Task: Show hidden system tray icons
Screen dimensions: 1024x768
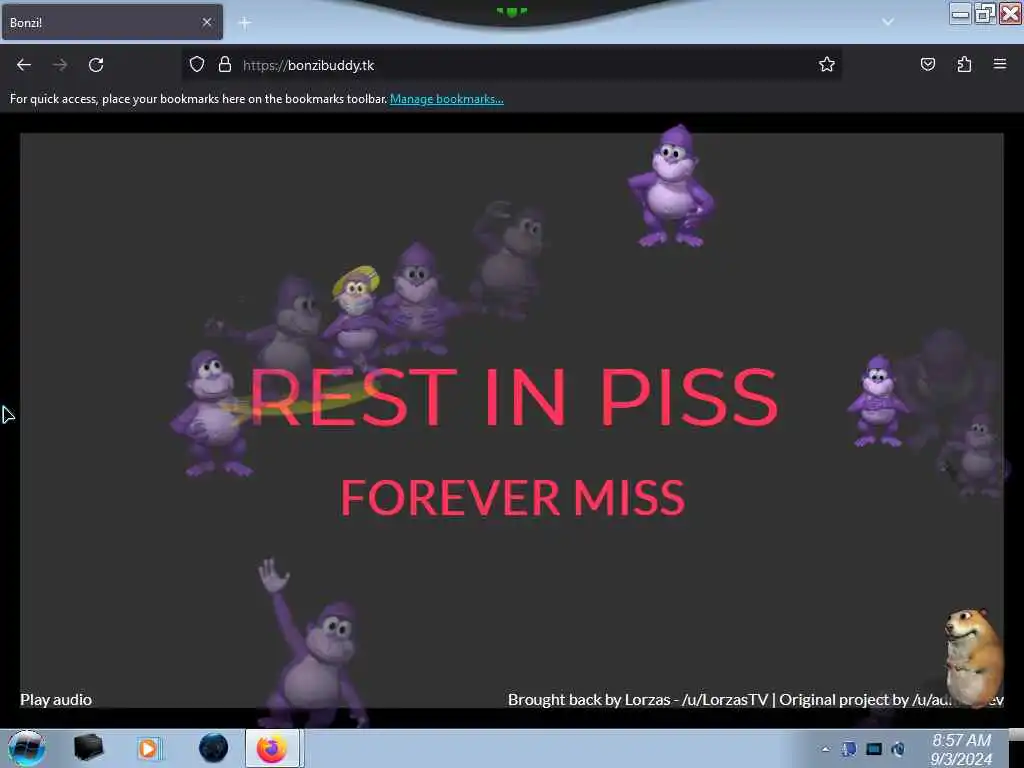Action: pyautogui.click(x=825, y=749)
